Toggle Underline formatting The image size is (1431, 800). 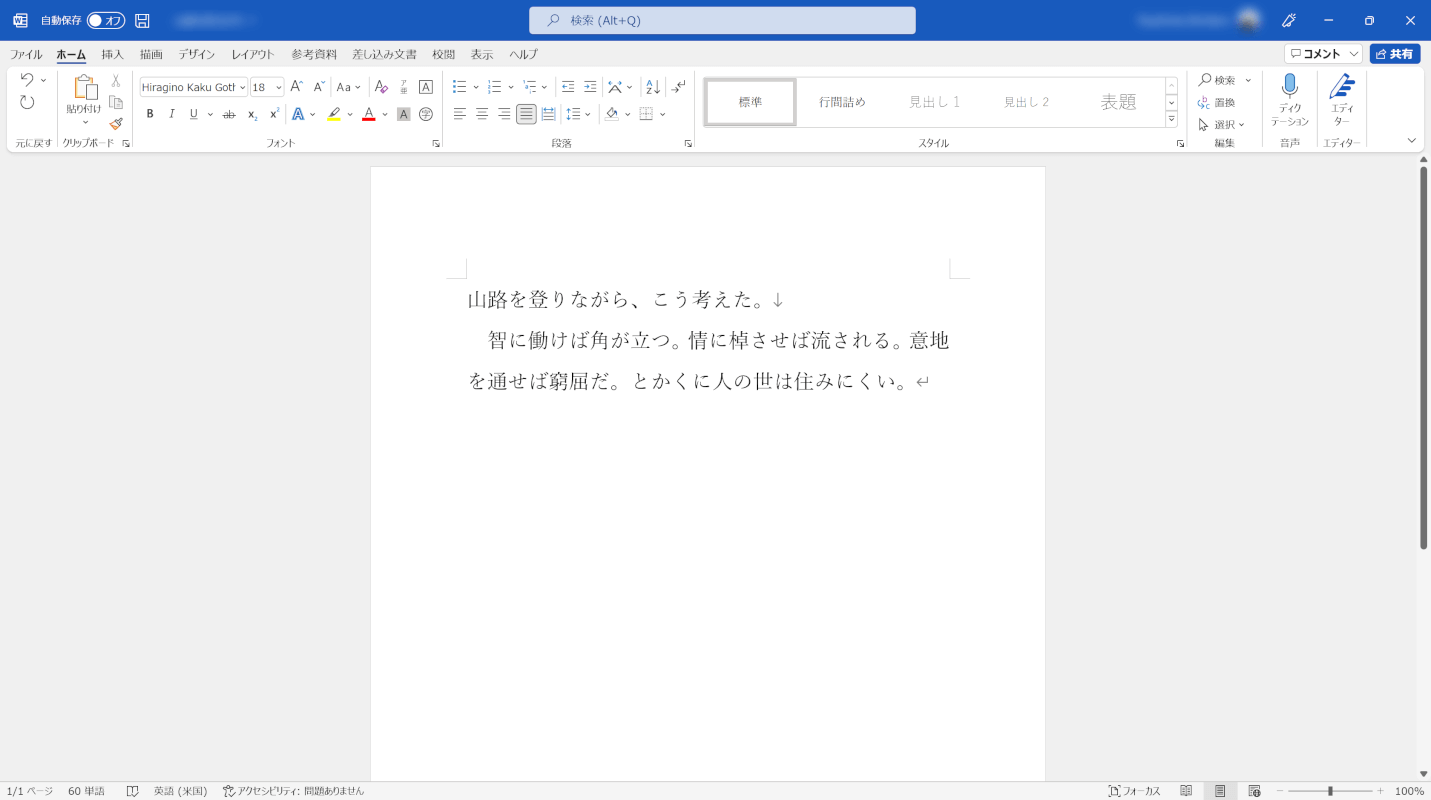194,114
